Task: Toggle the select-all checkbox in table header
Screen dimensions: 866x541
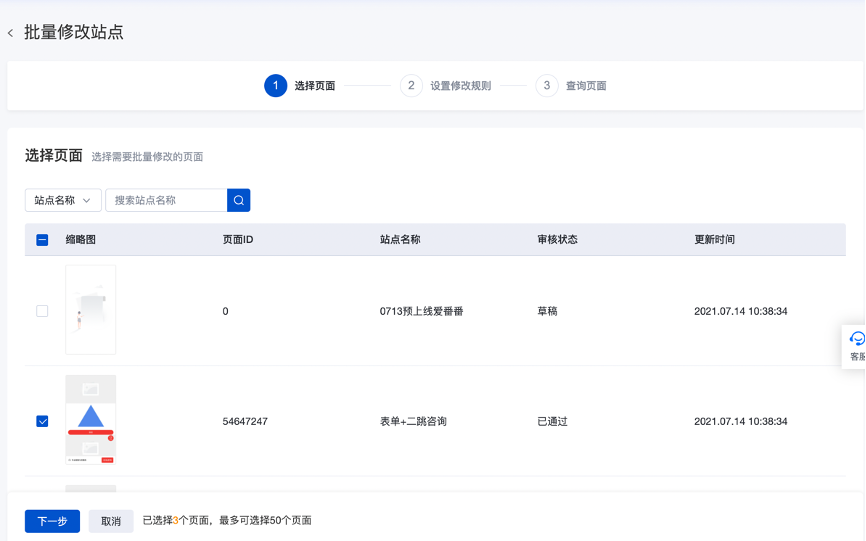Action: [x=42, y=240]
